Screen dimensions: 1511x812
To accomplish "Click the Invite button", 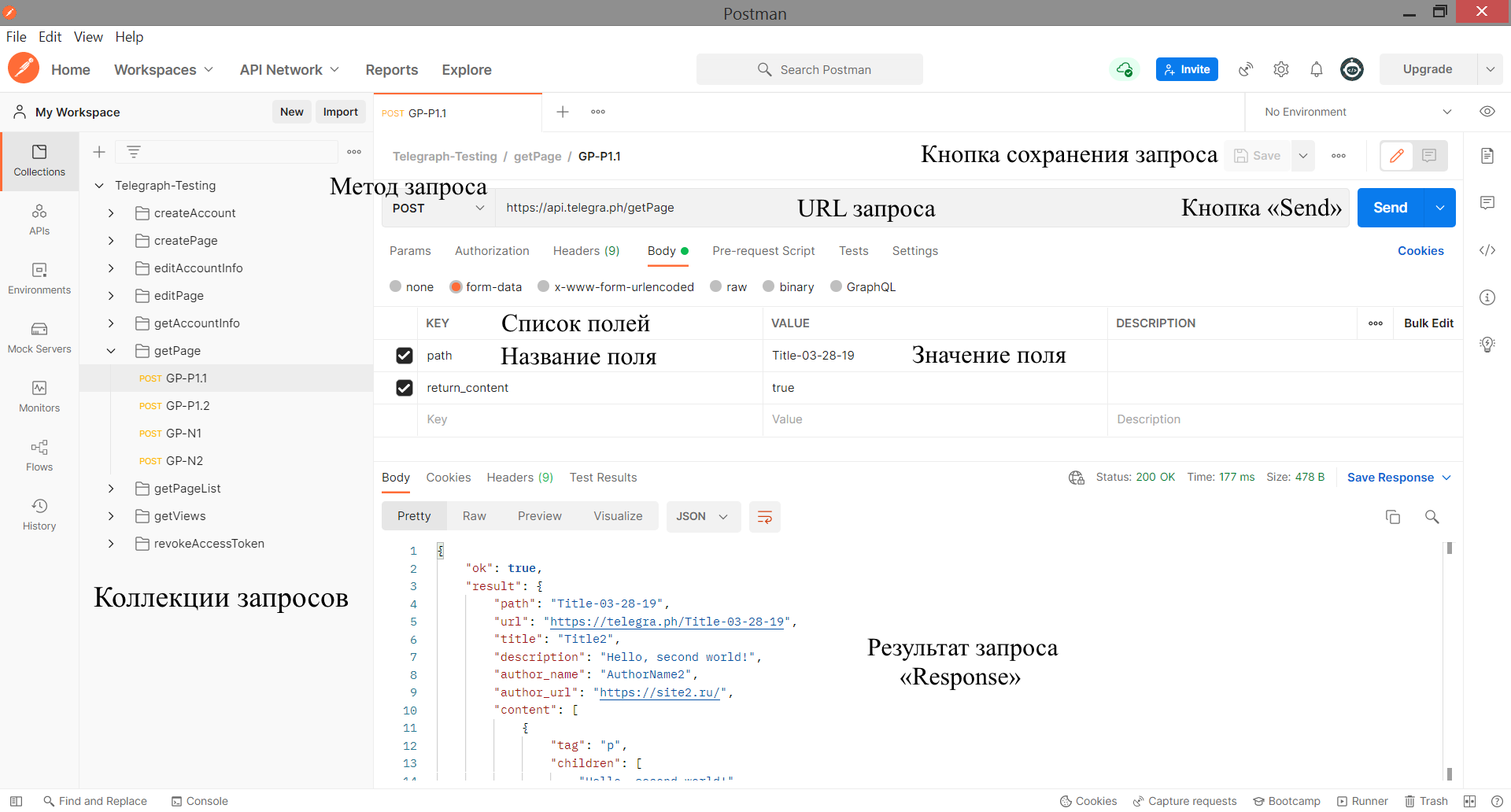I will 1187,69.
